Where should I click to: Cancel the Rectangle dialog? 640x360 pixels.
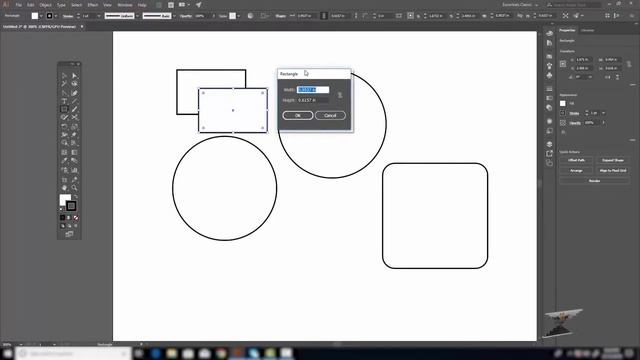(330, 116)
